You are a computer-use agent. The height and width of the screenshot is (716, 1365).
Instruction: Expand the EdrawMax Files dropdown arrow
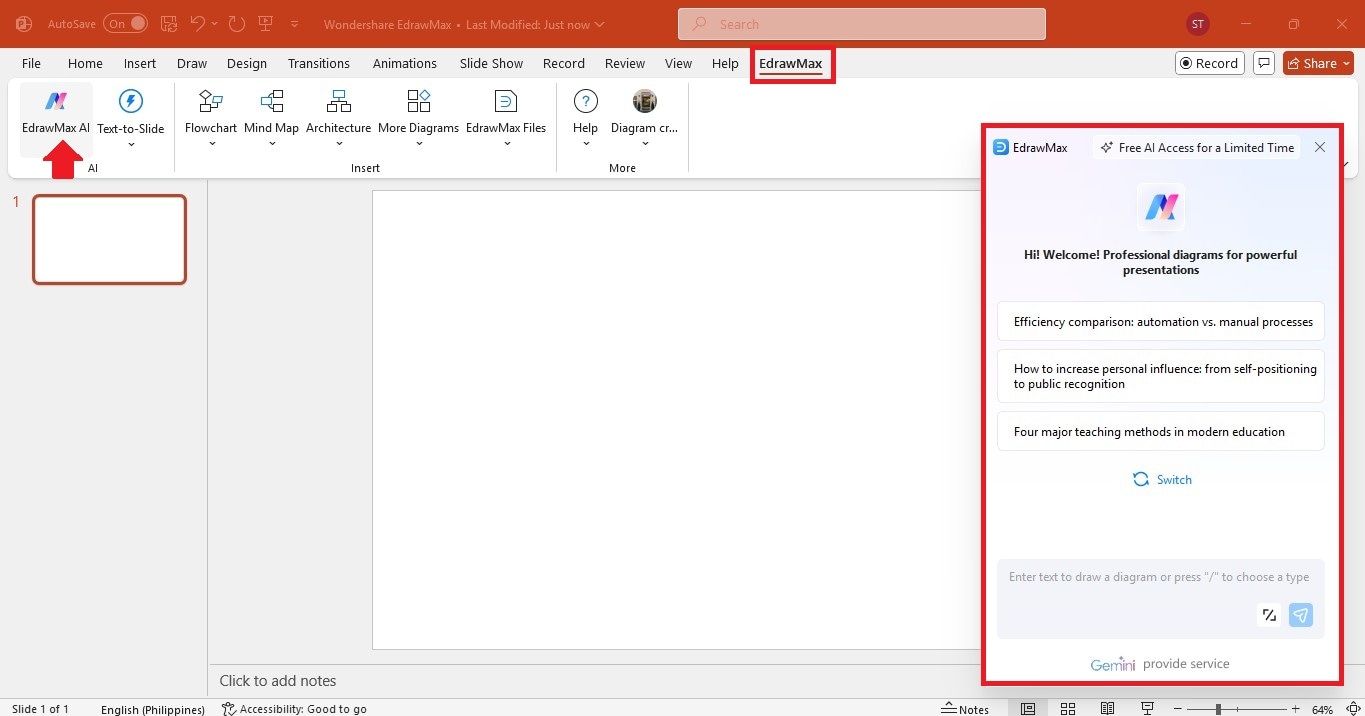(506, 144)
